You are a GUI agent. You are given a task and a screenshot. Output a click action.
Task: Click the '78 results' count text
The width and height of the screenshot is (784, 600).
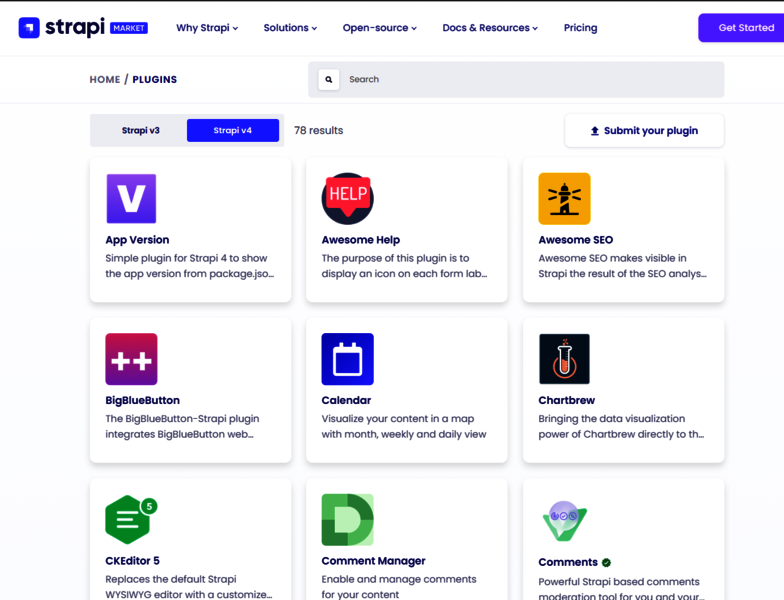pyautogui.click(x=318, y=130)
